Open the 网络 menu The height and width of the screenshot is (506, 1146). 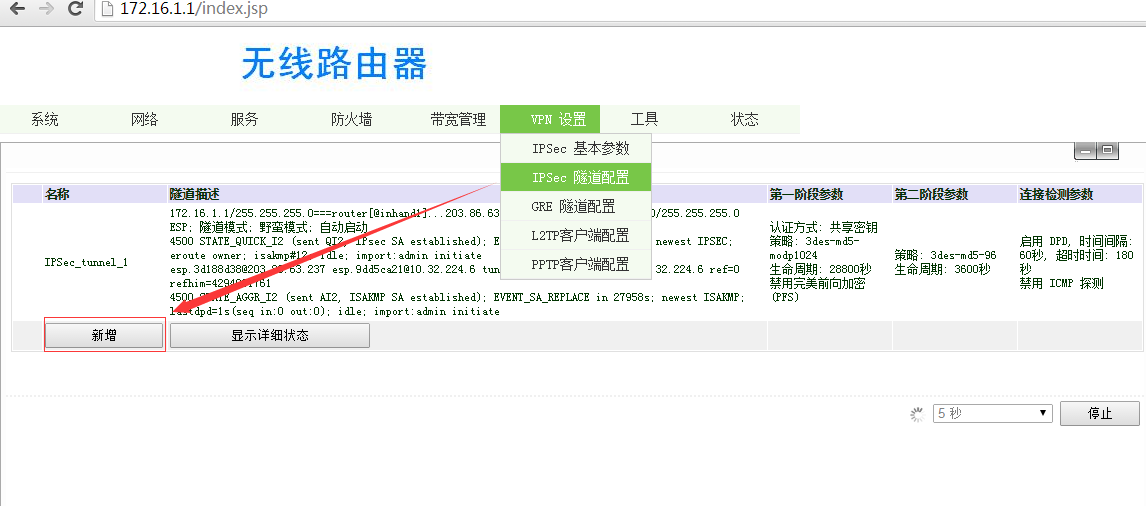(x=145, y=119)
